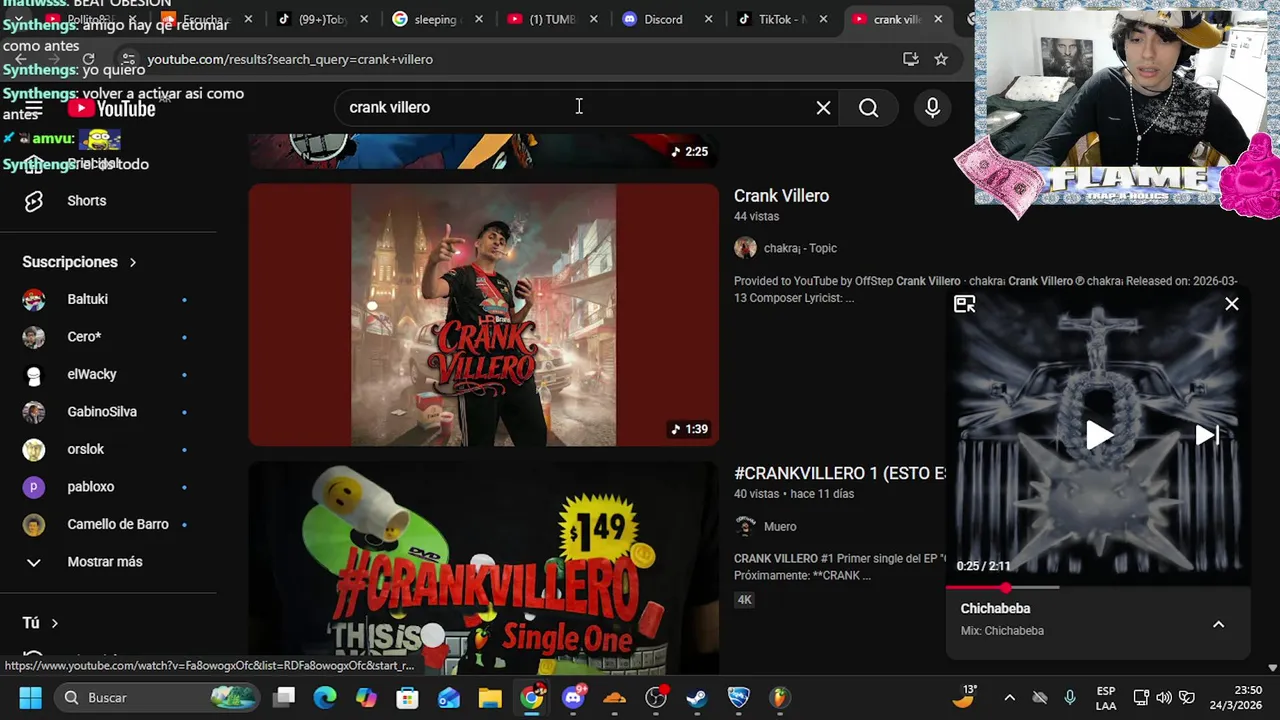Image resolution: width=1280 pixels, height=720 pixels.
Task: Click the 4K badge on second result
Action: pos(744,600)
